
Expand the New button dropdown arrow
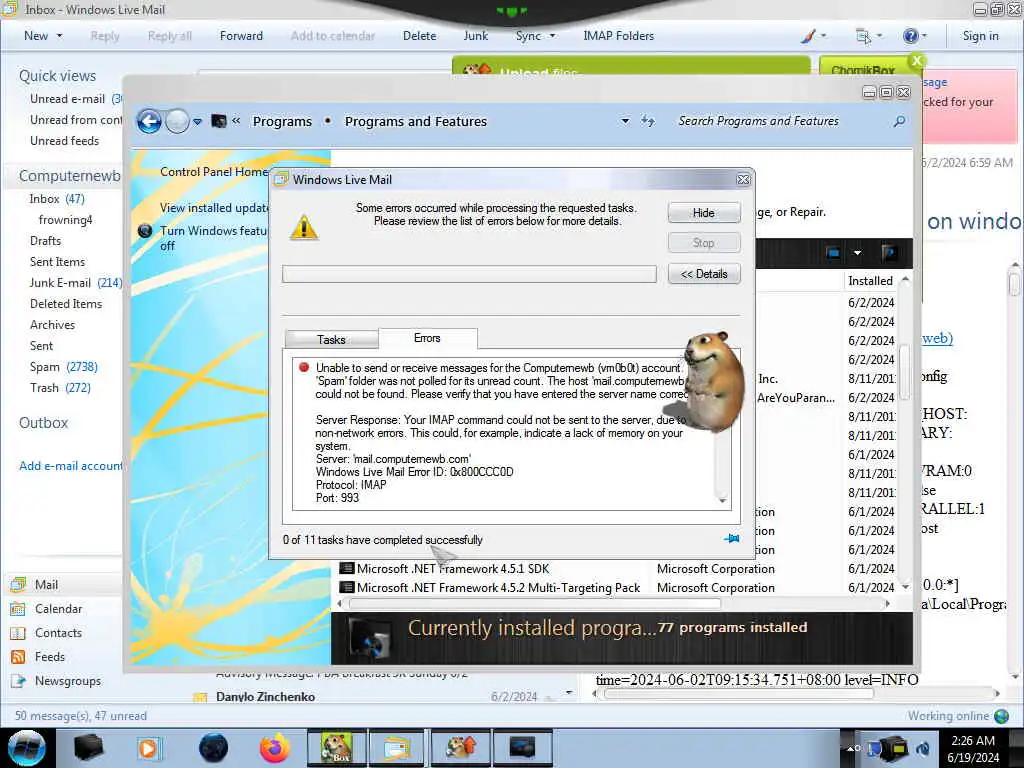tap(59, 36)
